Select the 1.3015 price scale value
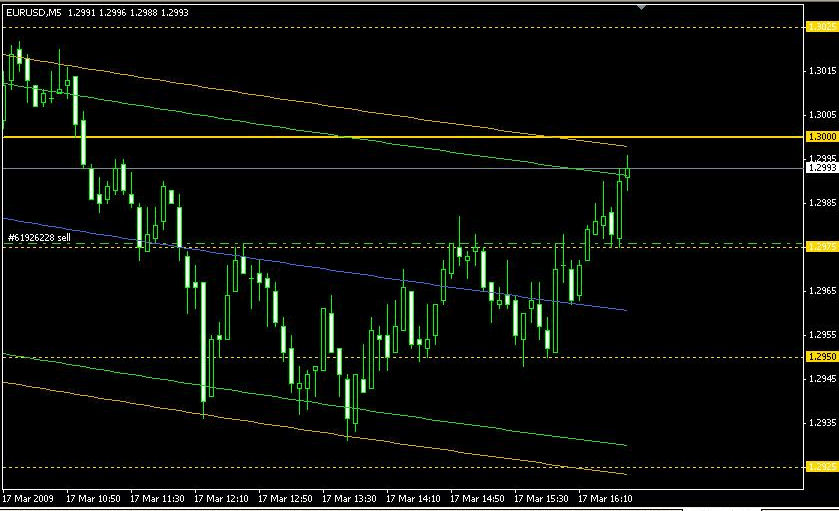Screen dimensions: 839x511 click(822, 71)
